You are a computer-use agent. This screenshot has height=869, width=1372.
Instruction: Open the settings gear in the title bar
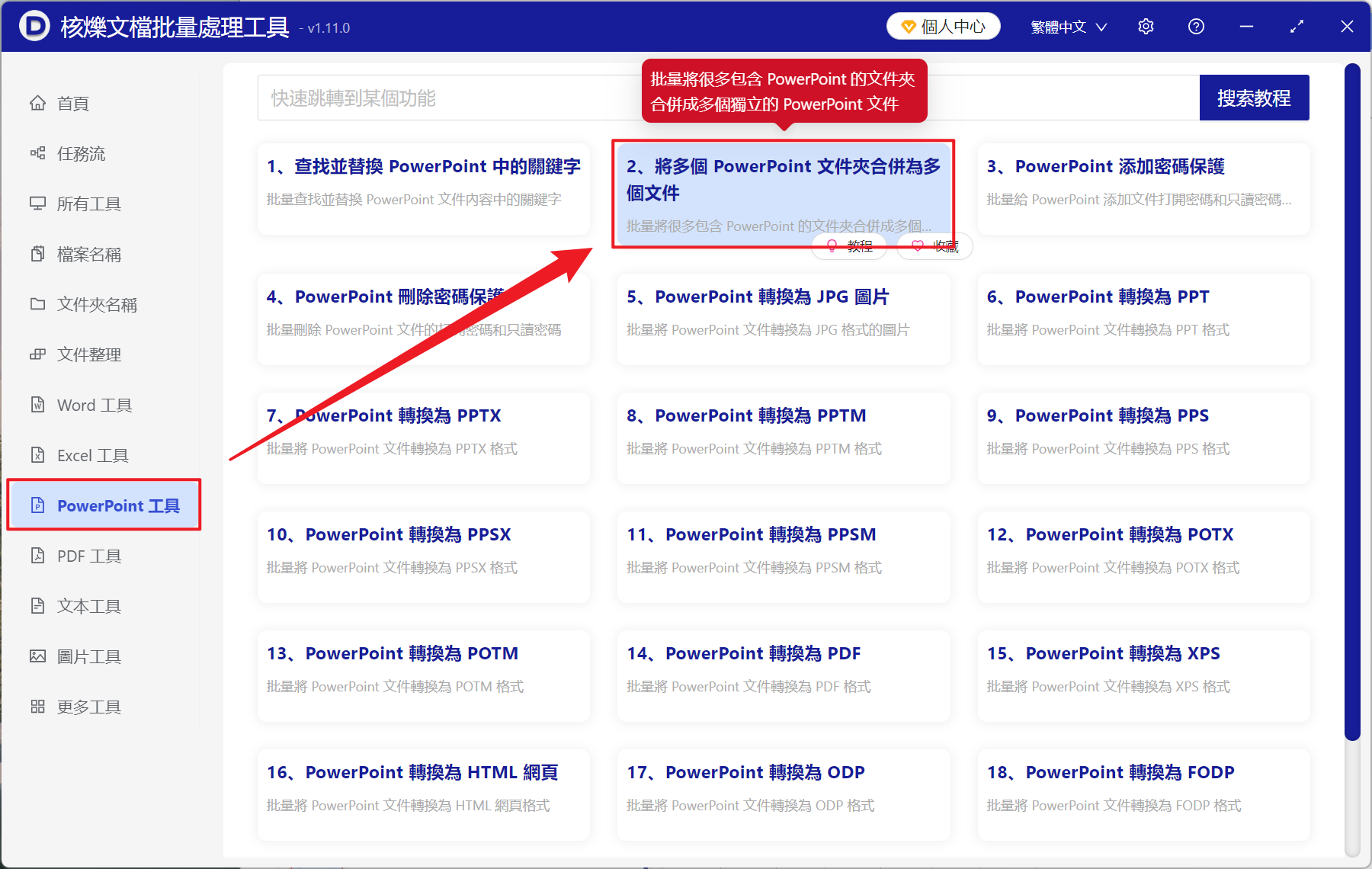[1146, 26]
